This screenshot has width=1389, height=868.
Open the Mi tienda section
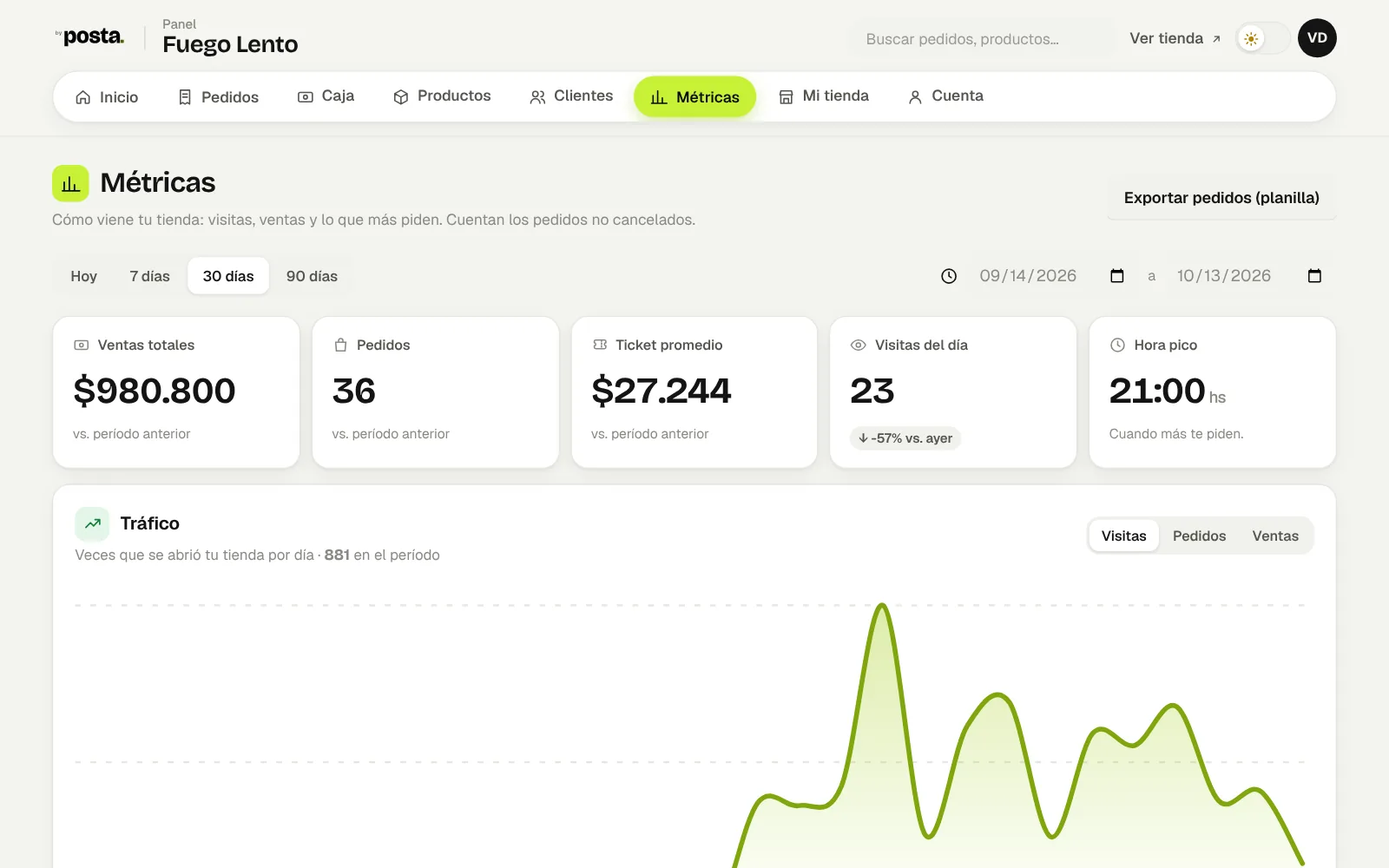pos(824,96)
